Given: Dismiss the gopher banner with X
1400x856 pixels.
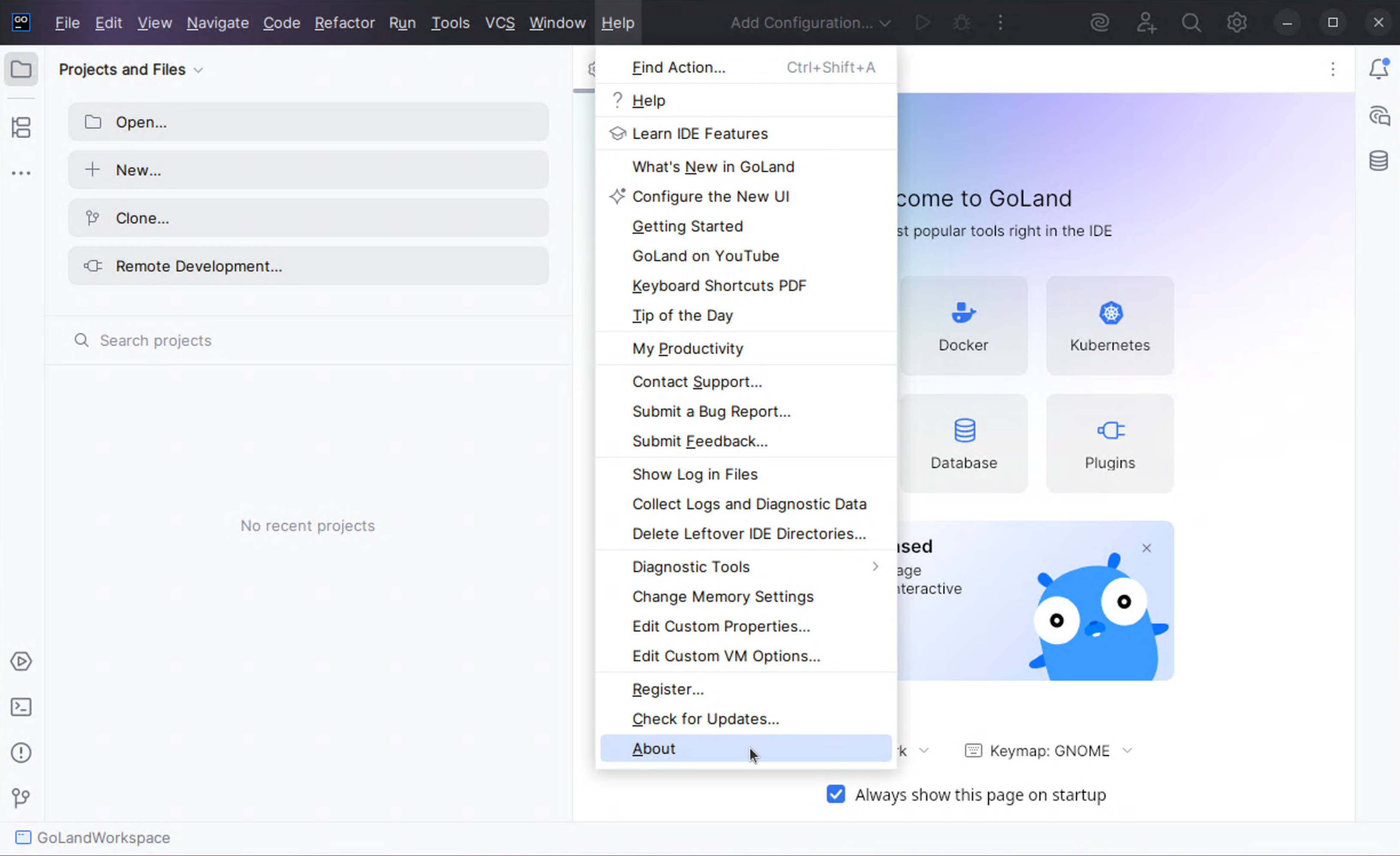Looking at the screenshot, I should [1147, 548].
